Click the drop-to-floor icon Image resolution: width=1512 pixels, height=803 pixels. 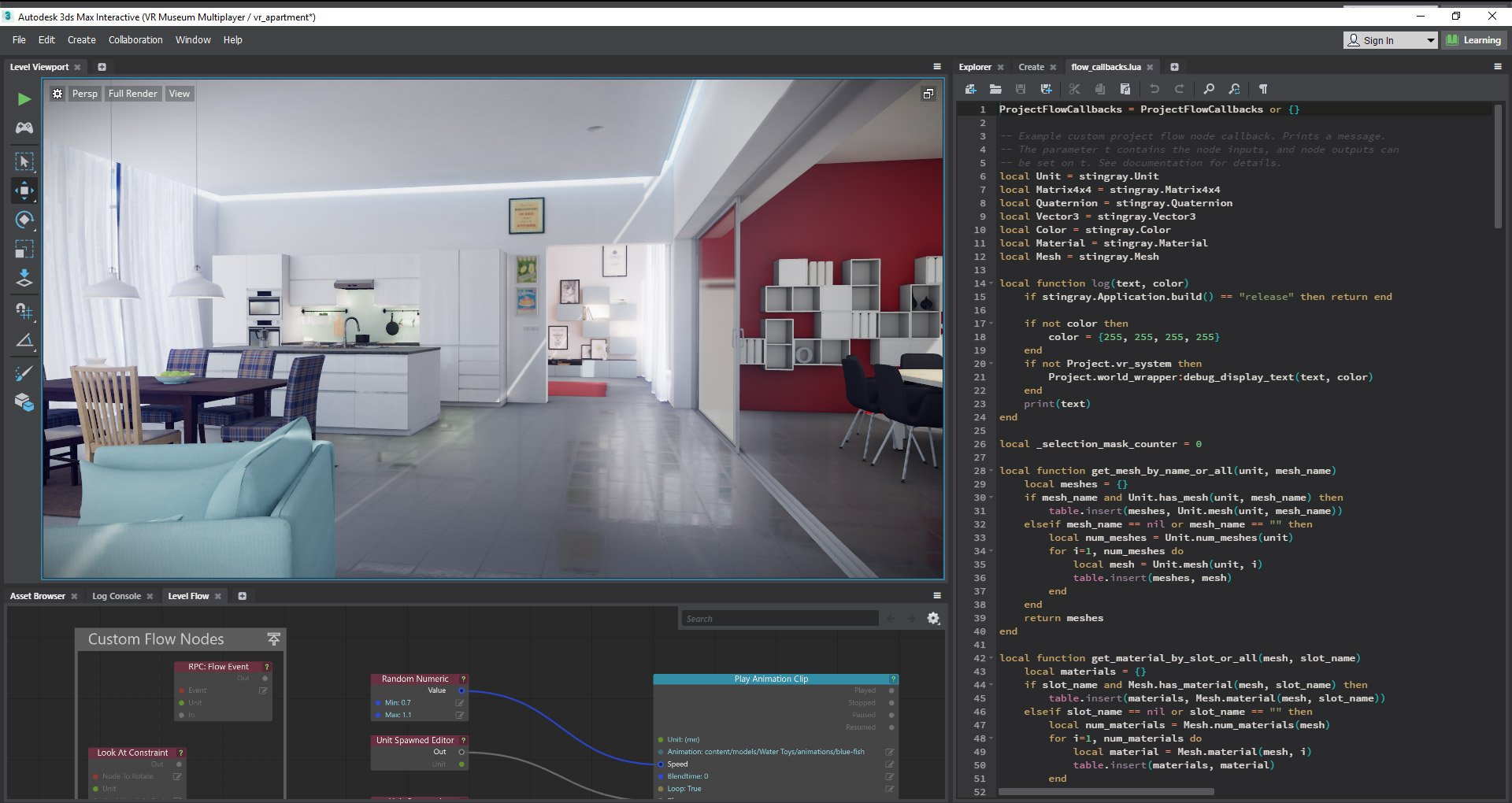coord(24,279)
